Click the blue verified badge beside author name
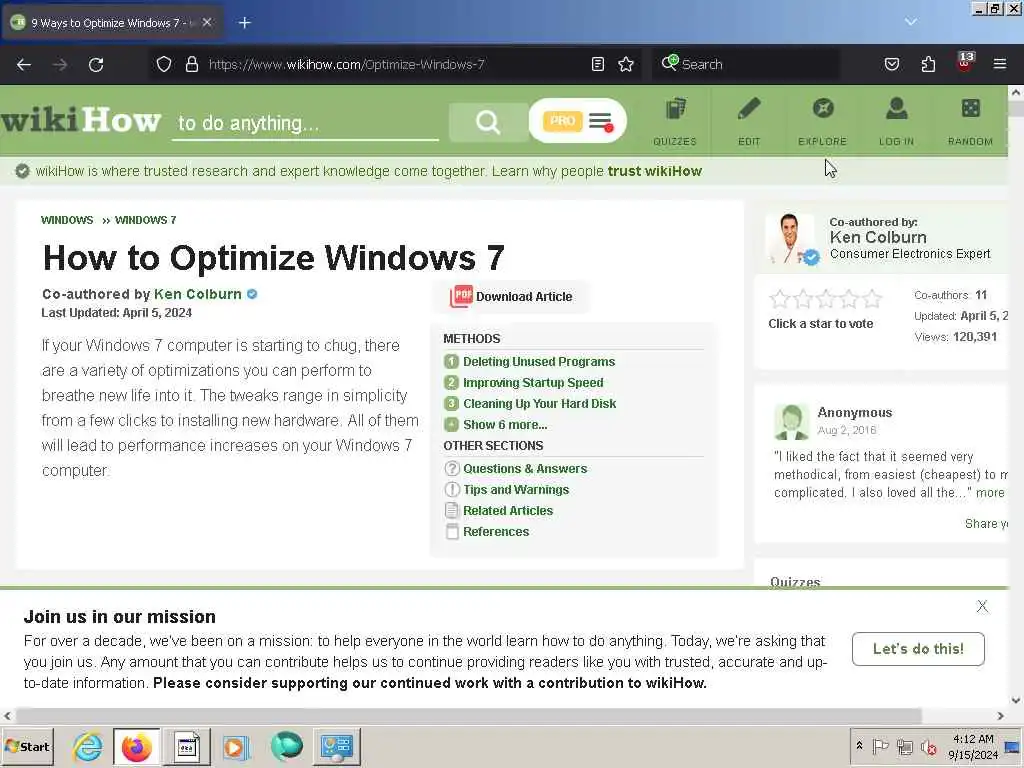This screenshot has height=768, width=1024. tap(252, 295)
